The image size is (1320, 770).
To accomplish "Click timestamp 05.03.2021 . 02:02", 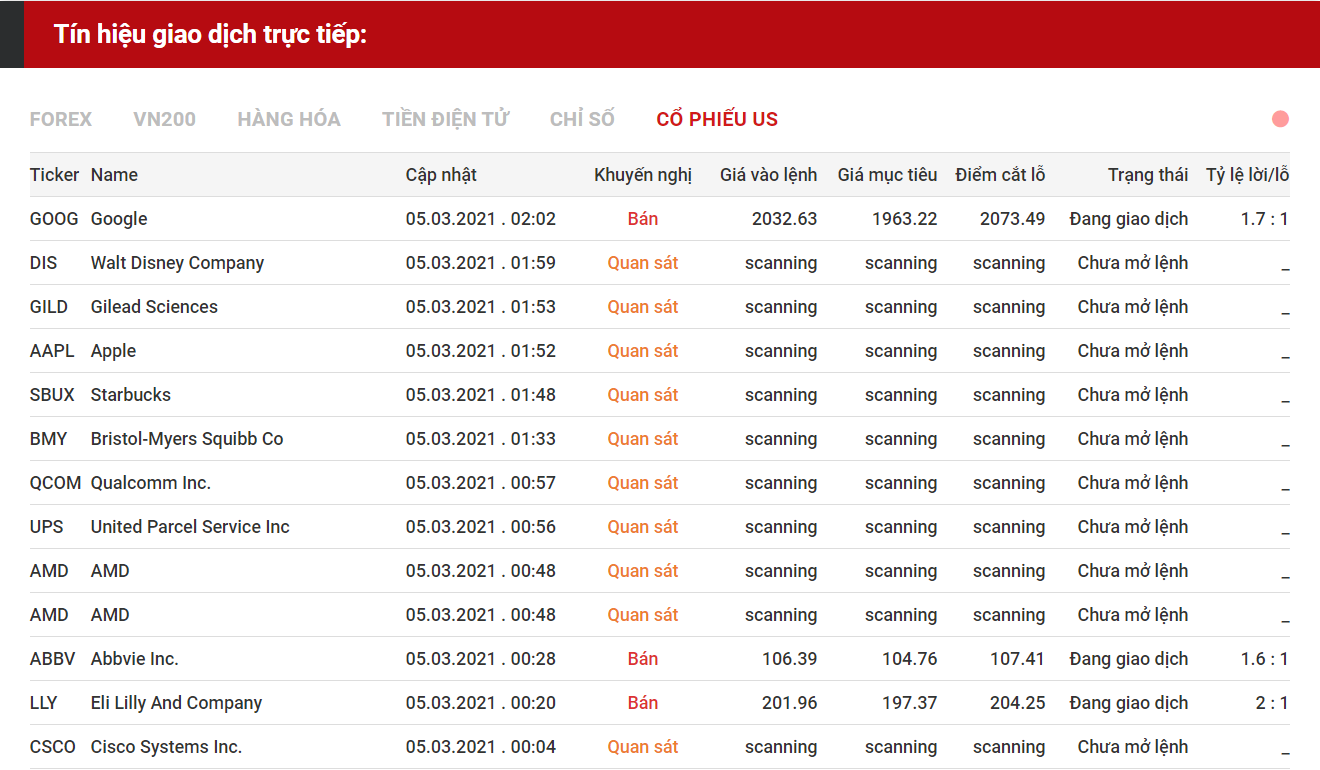I will 481,219.
